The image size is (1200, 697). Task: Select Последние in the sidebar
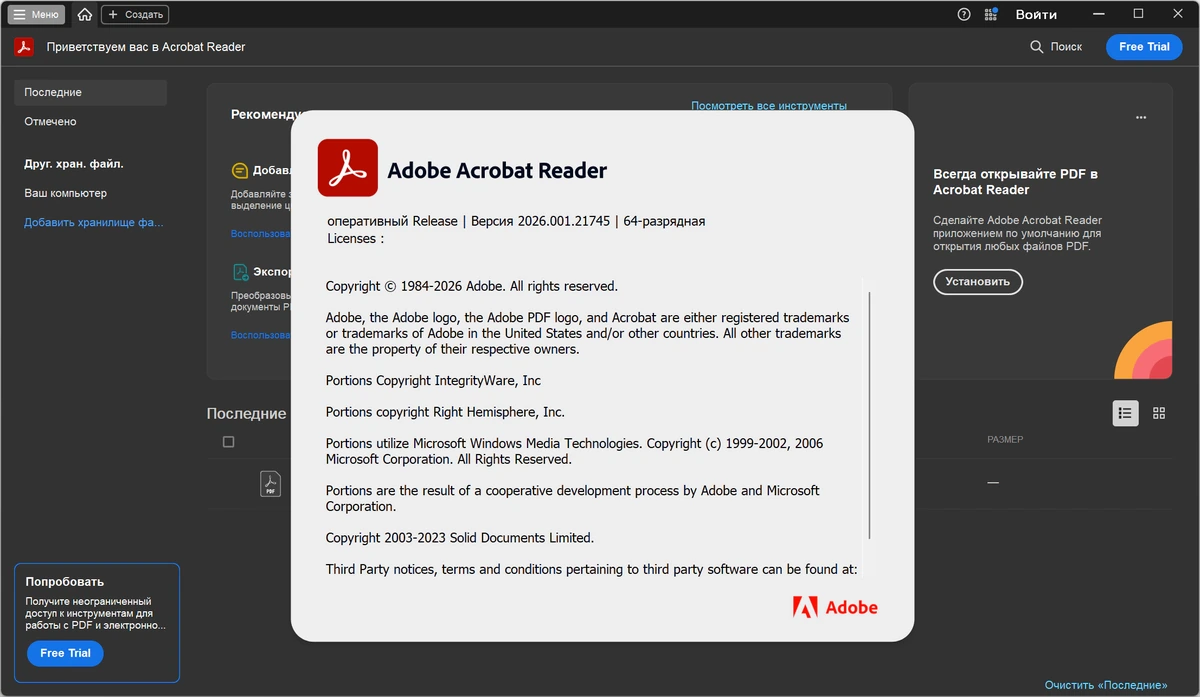(90, 92)
